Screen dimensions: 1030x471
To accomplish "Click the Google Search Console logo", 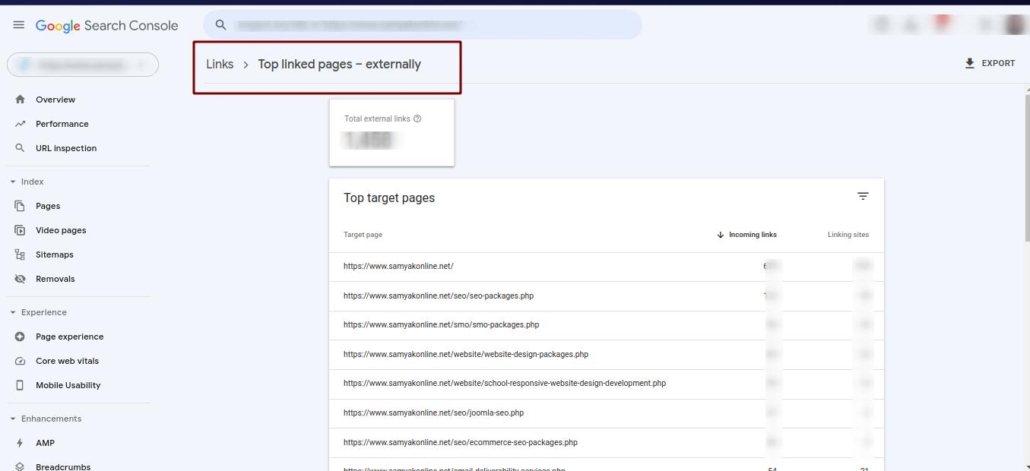I will click(106, 26).
